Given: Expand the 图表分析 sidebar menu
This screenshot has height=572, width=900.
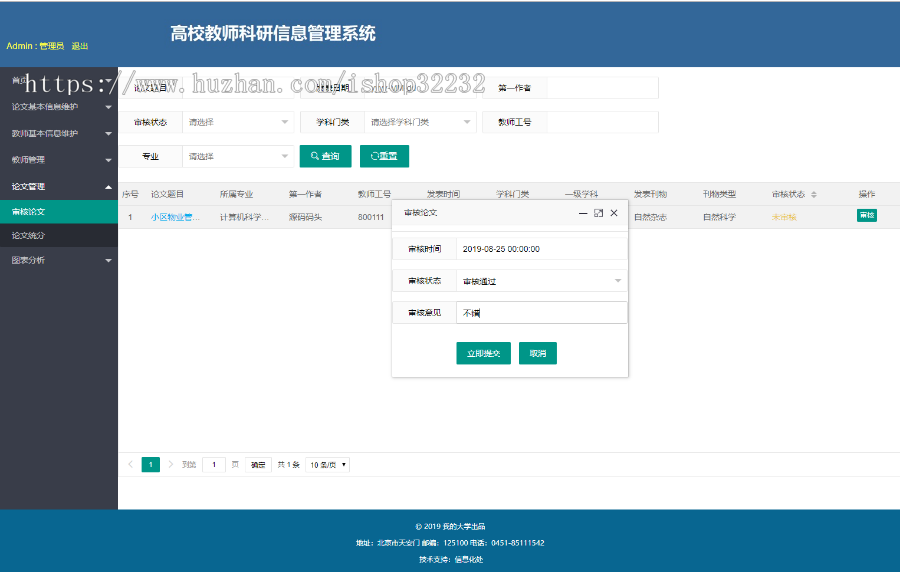Looking at the screenshot, I should [59, 260].
